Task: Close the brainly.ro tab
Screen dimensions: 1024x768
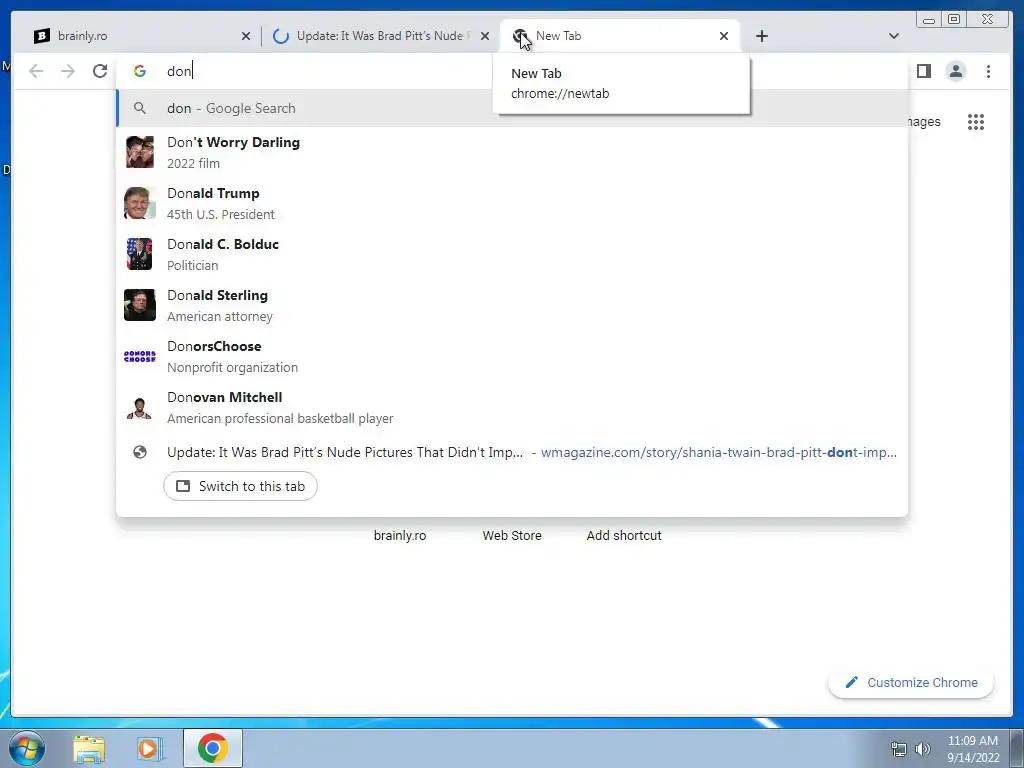Action: pyautogui.click(x=246, y=36)
